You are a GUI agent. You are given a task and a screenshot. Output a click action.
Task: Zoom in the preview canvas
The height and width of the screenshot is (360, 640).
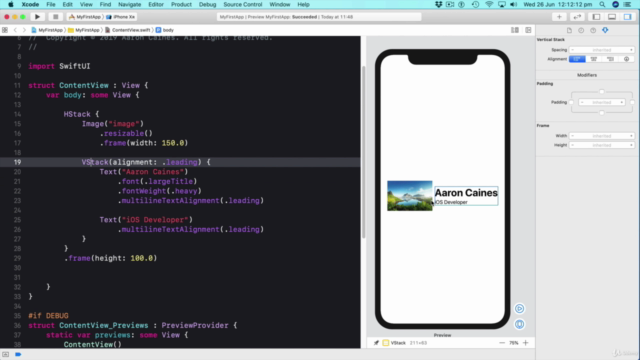526,343
